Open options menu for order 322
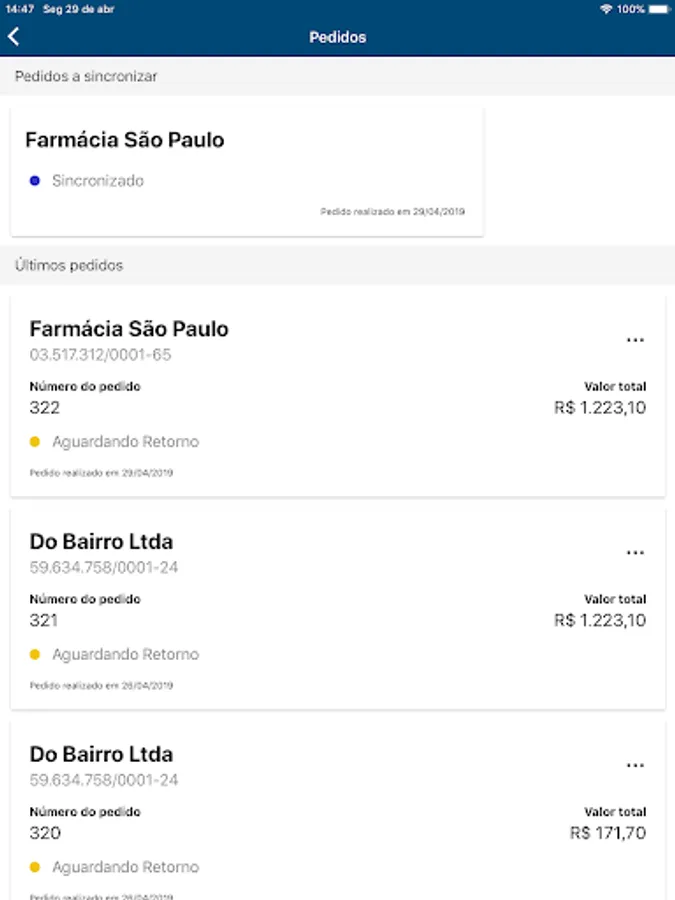The height and width of the screenshot is (900, 675). point(635,340)
